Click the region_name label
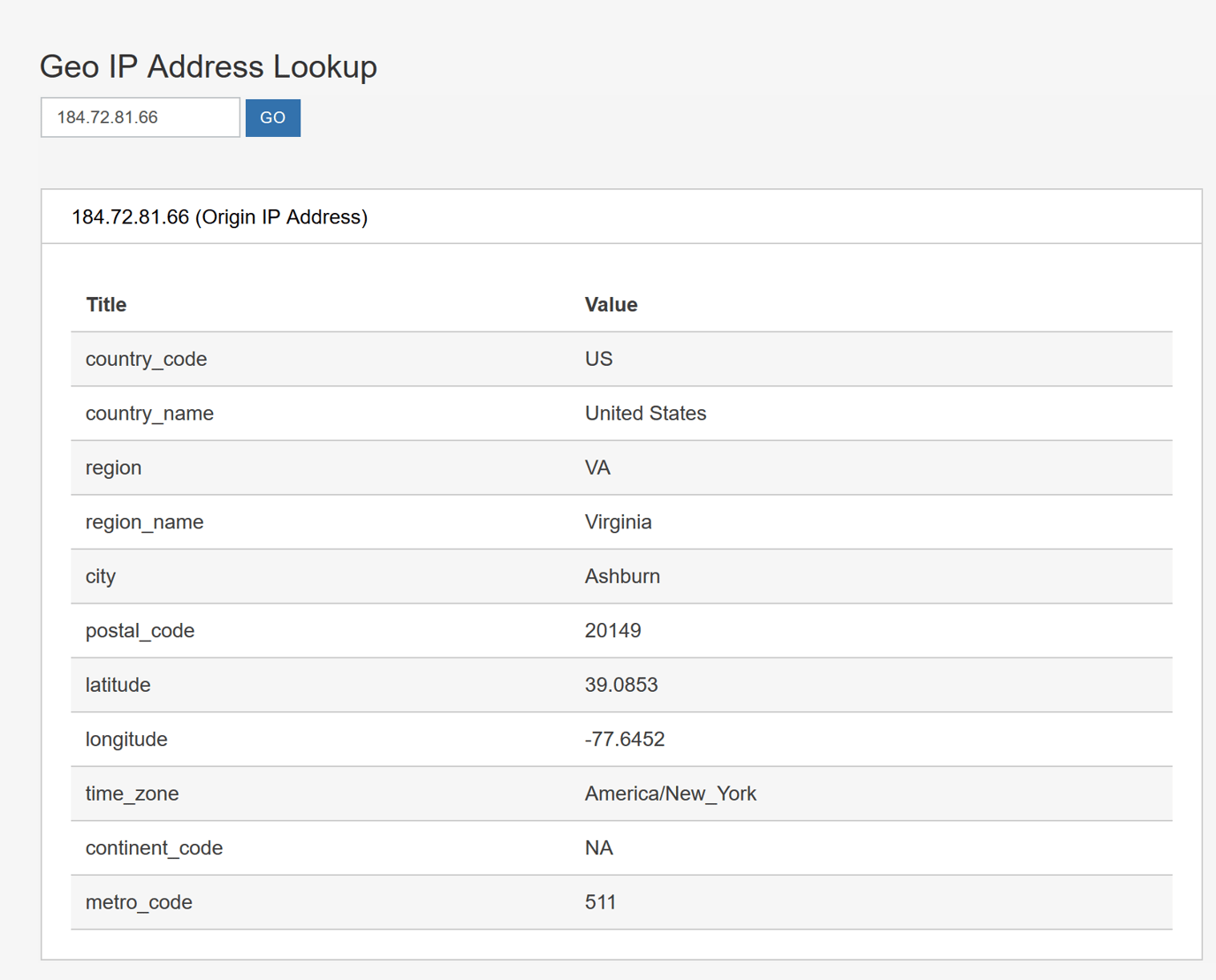Image resolution: width=1216 pixels, height=980 pixels. [x=144, y=521]
